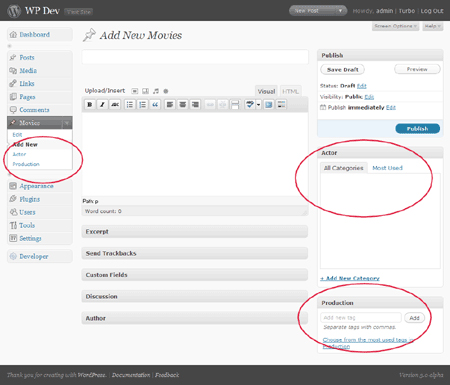450x385 pixels.
Task: Toggle italic formatting in editor toolbar
Action: click(102, 105)
